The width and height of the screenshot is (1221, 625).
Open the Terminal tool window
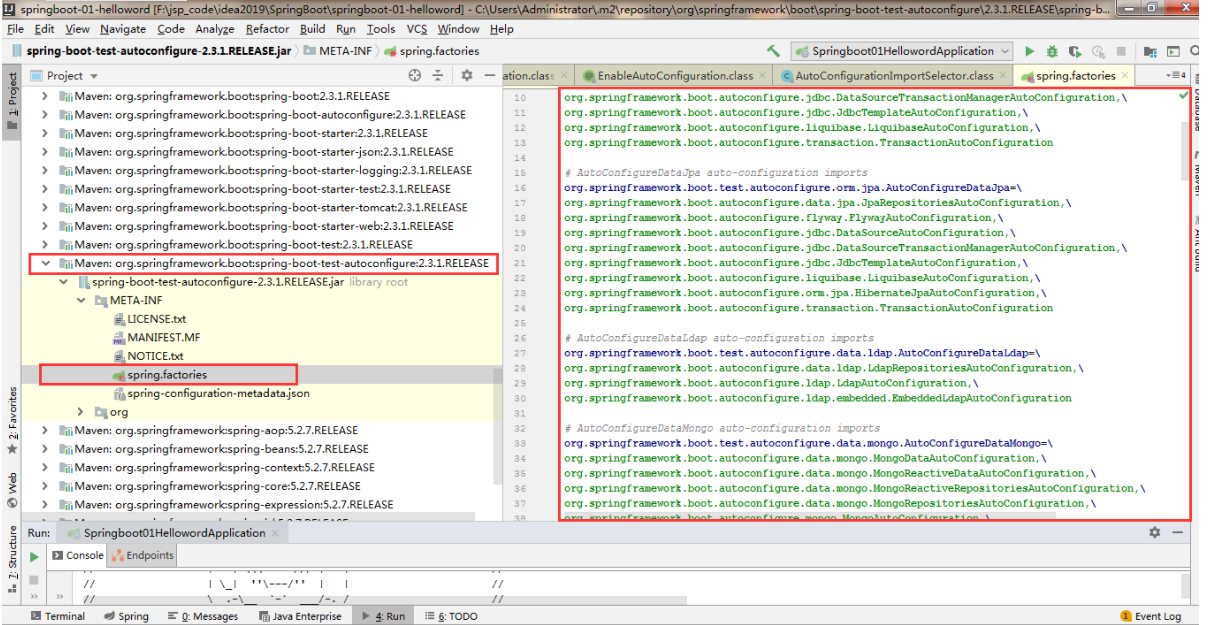(58, 616)
